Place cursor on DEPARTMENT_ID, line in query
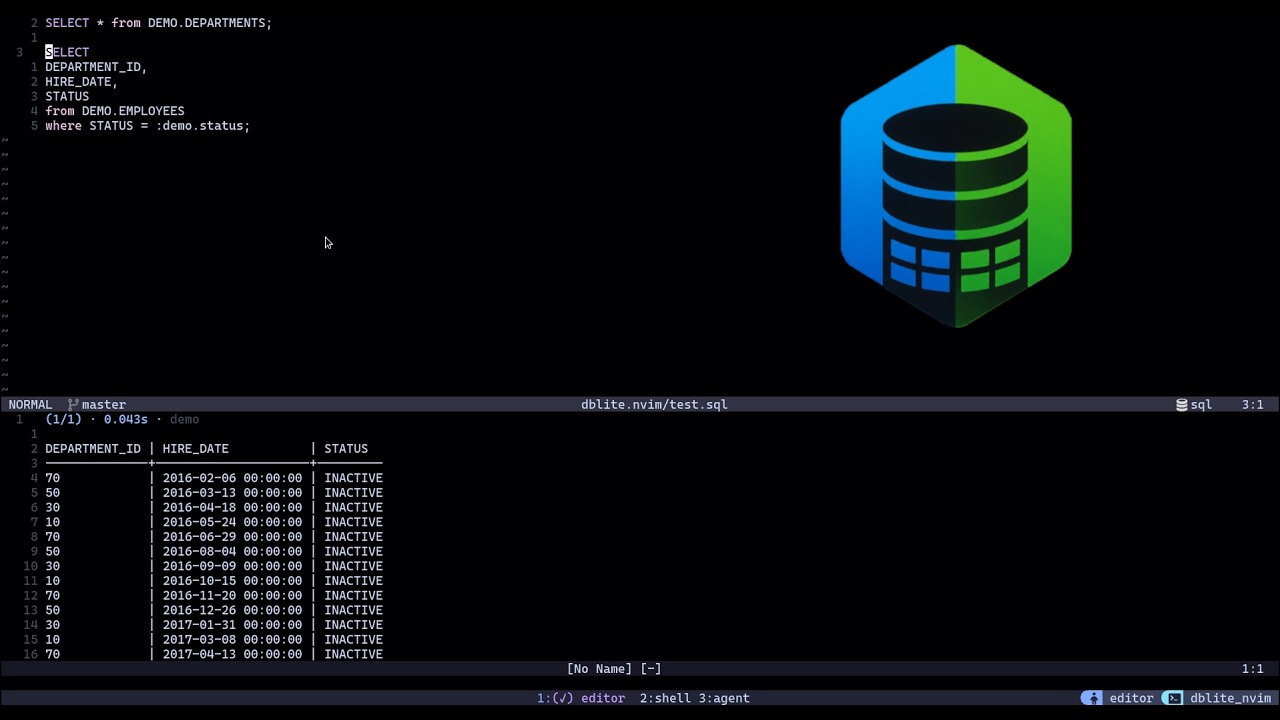 96,67
